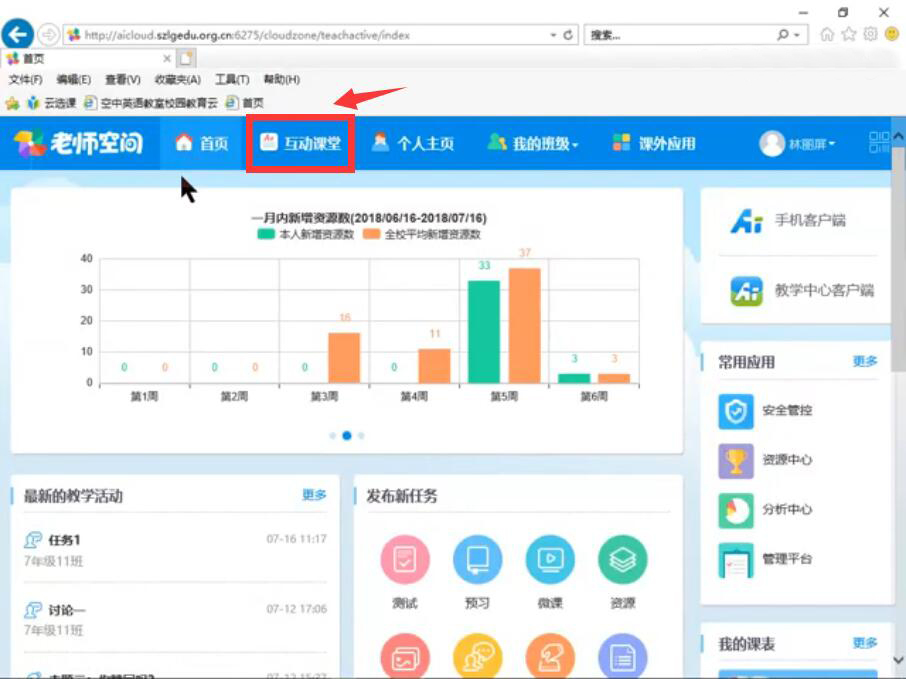
Task: Open the 帮助(H) menu
Action: click(281, 80)
